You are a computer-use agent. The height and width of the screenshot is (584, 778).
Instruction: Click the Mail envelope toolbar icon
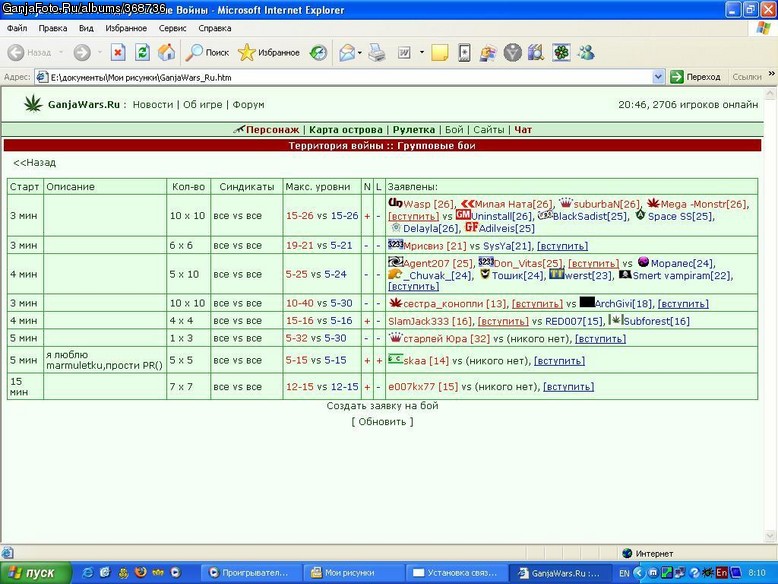coord(347,53)
